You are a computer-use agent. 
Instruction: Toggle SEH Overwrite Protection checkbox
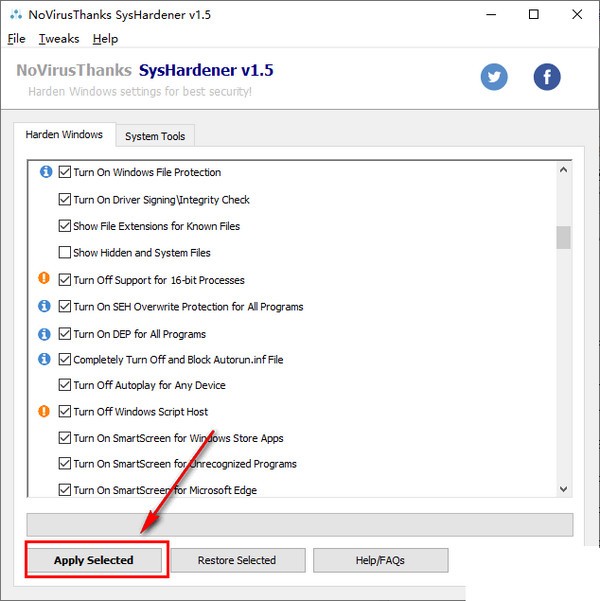(x=64, y=307)
